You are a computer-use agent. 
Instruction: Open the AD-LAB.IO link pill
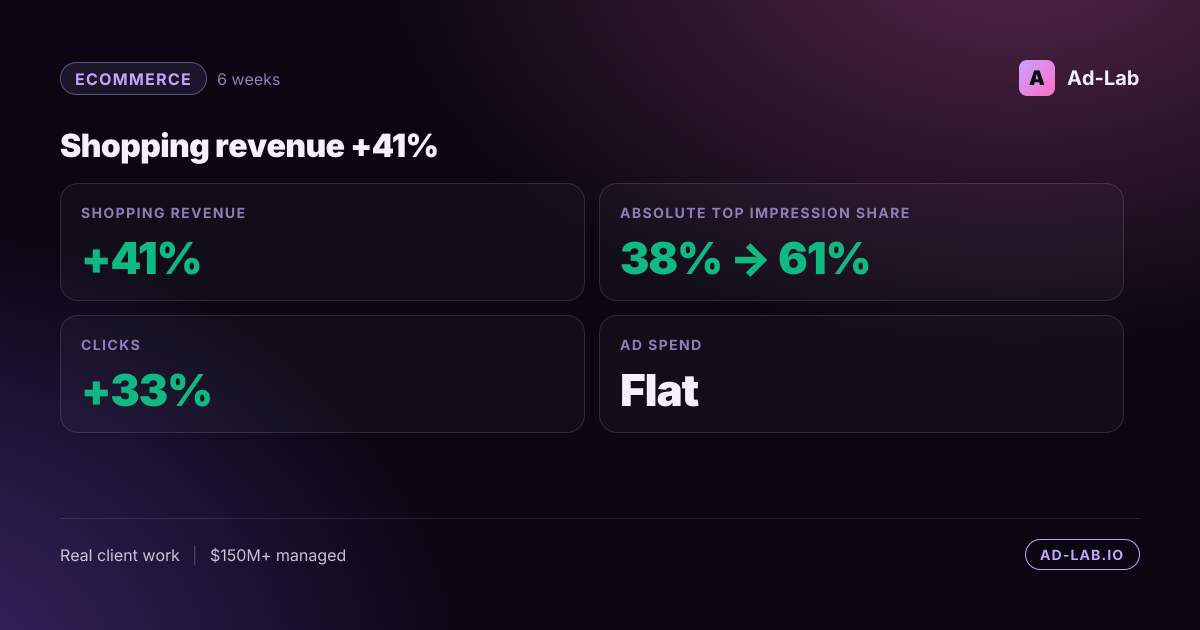(x=1082, y=555)
